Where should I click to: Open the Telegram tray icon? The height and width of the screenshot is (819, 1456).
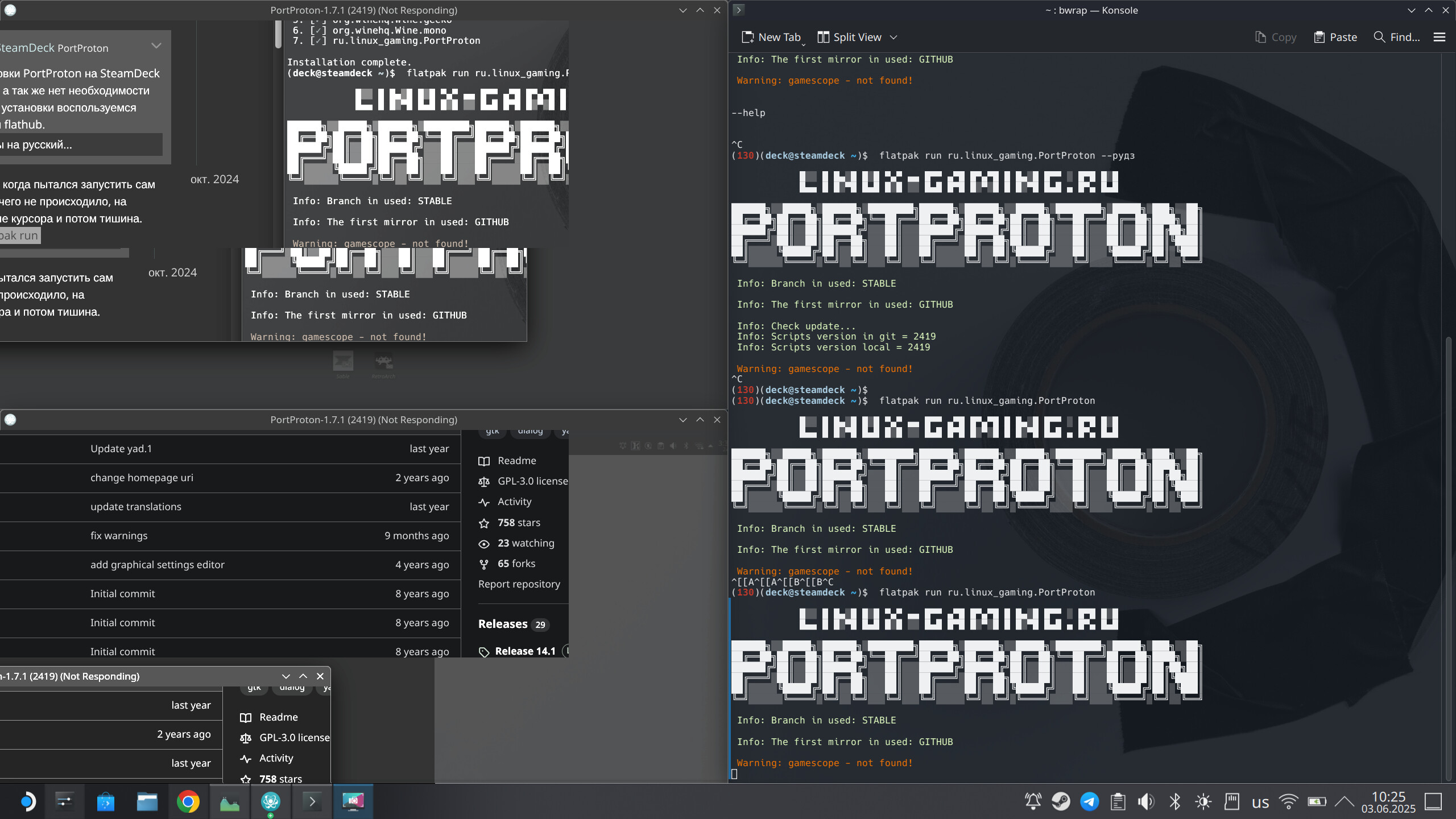pos(1089,802)
